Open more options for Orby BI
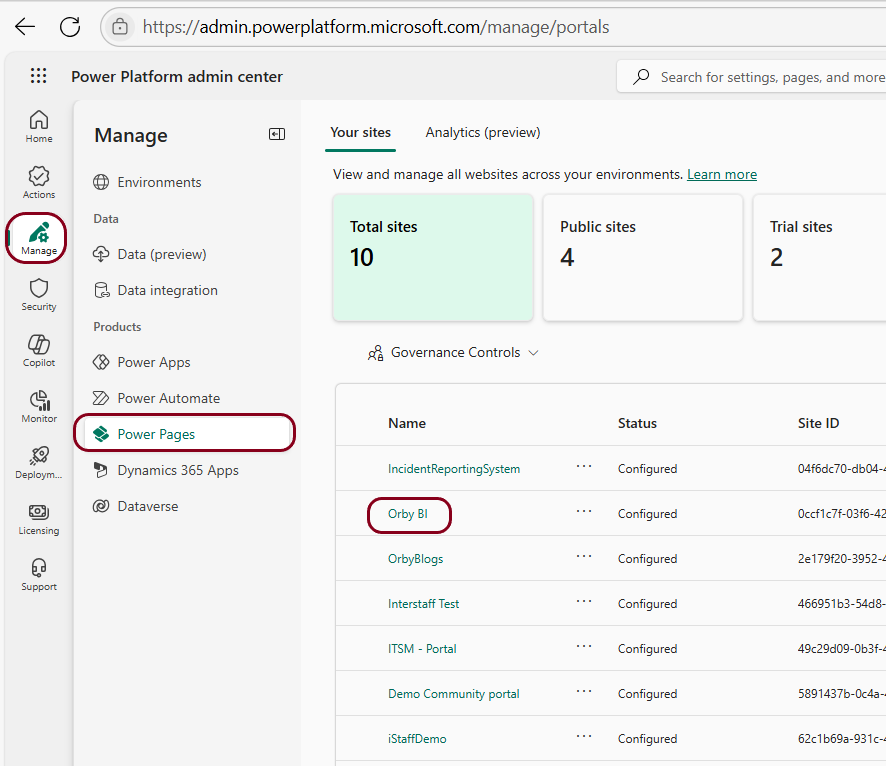The width and height of the screenshot is (886, 766). point(584,512)
